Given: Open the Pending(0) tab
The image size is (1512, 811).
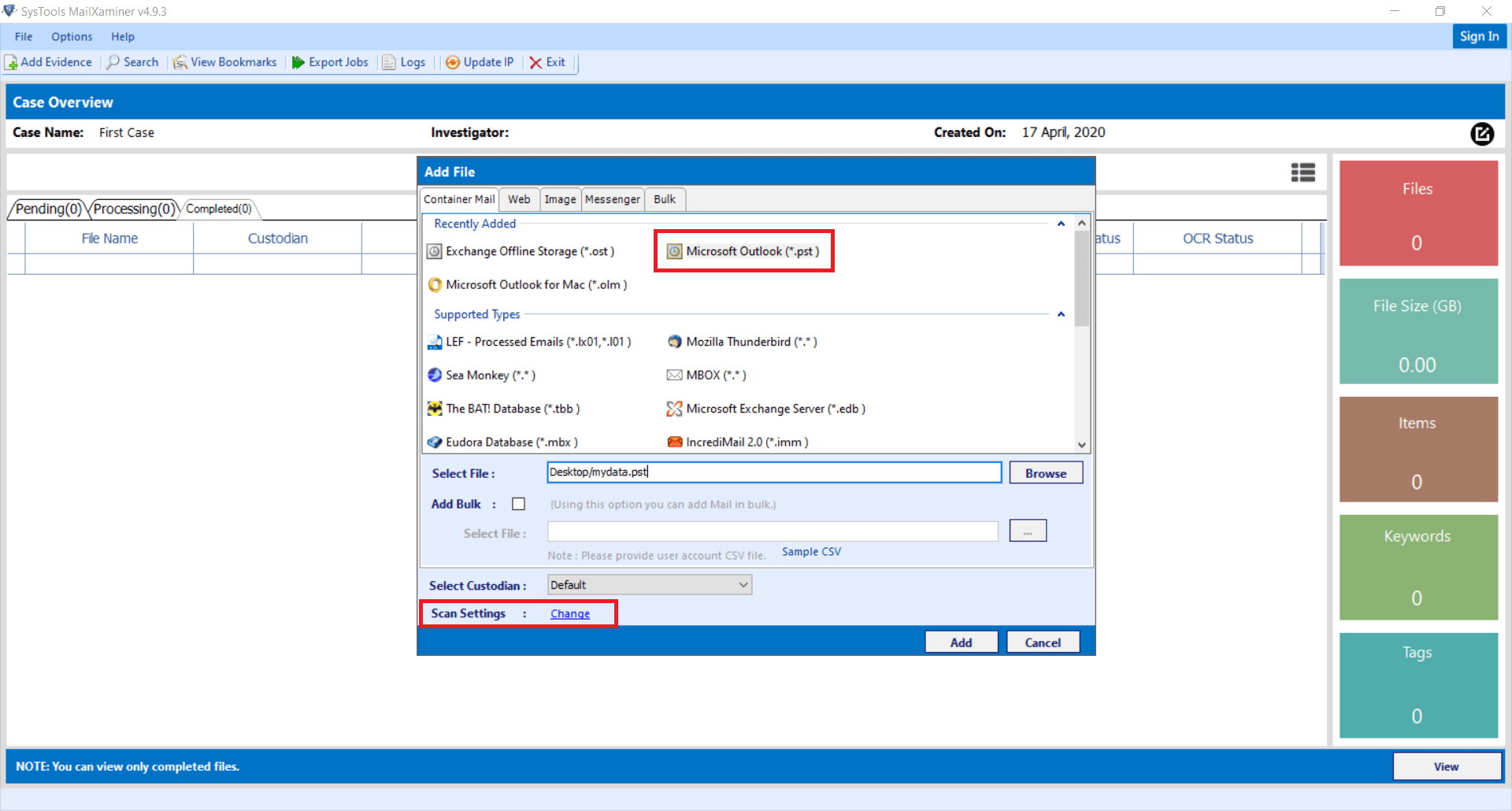Looking at the screenshot, I should click(48, 209).
